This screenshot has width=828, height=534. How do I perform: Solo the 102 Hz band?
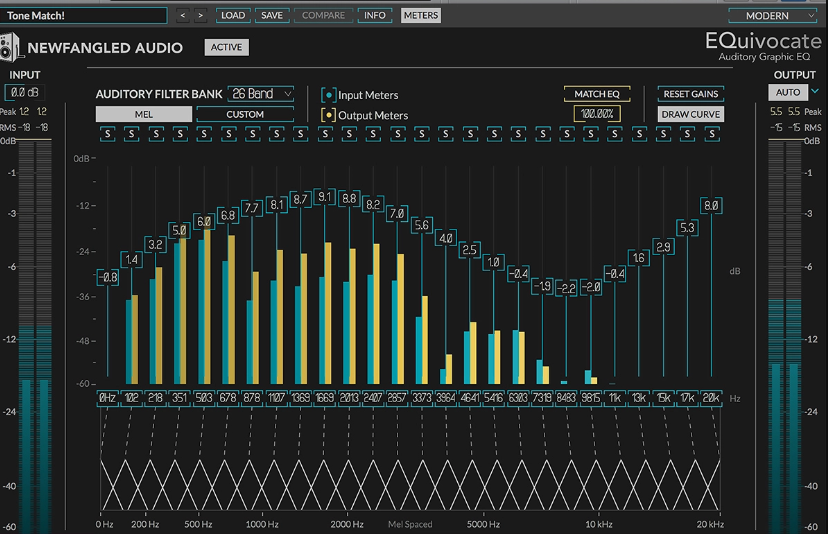click(x=131, y=134)
